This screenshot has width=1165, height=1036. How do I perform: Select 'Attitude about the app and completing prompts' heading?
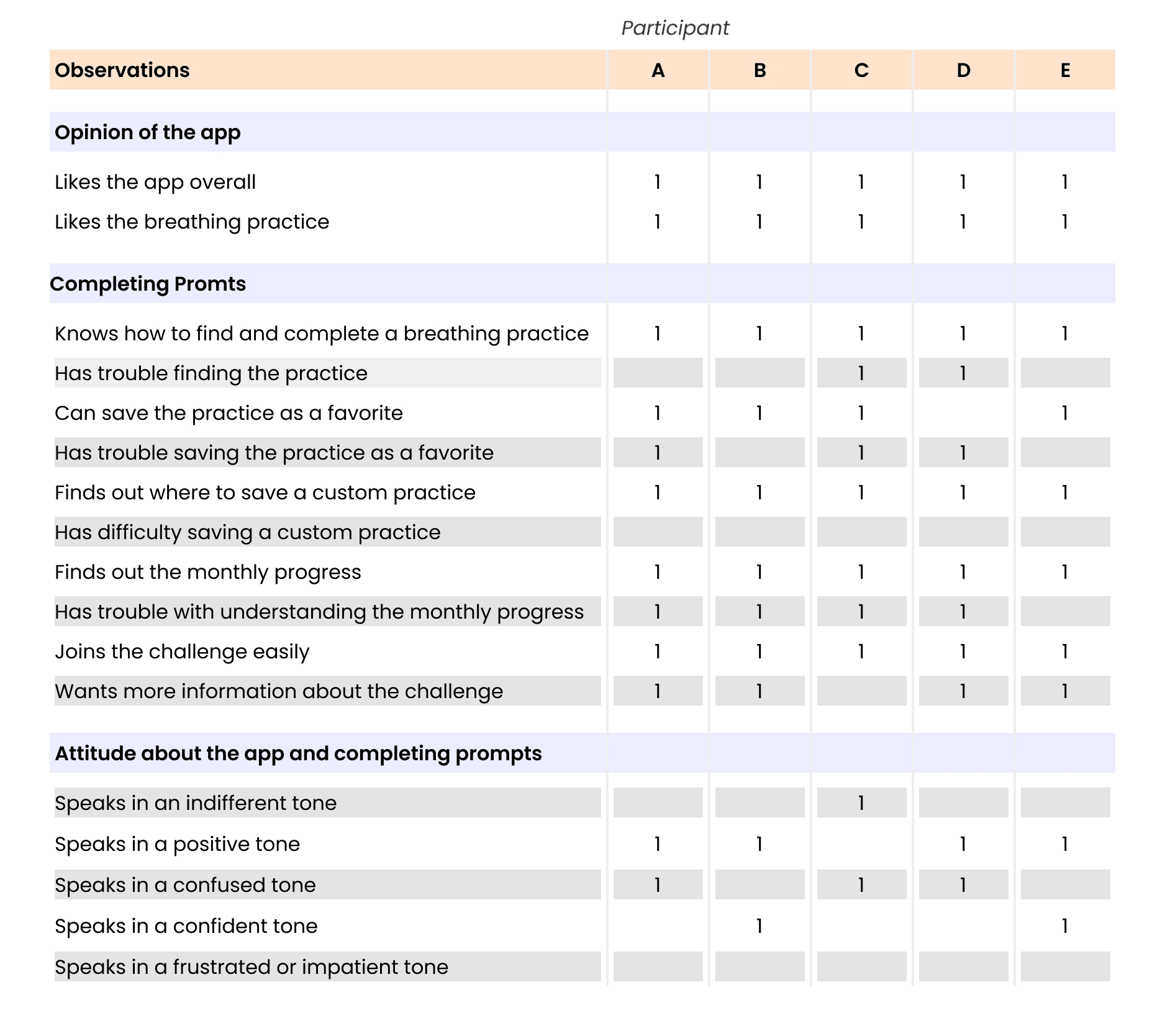[298, 753]
